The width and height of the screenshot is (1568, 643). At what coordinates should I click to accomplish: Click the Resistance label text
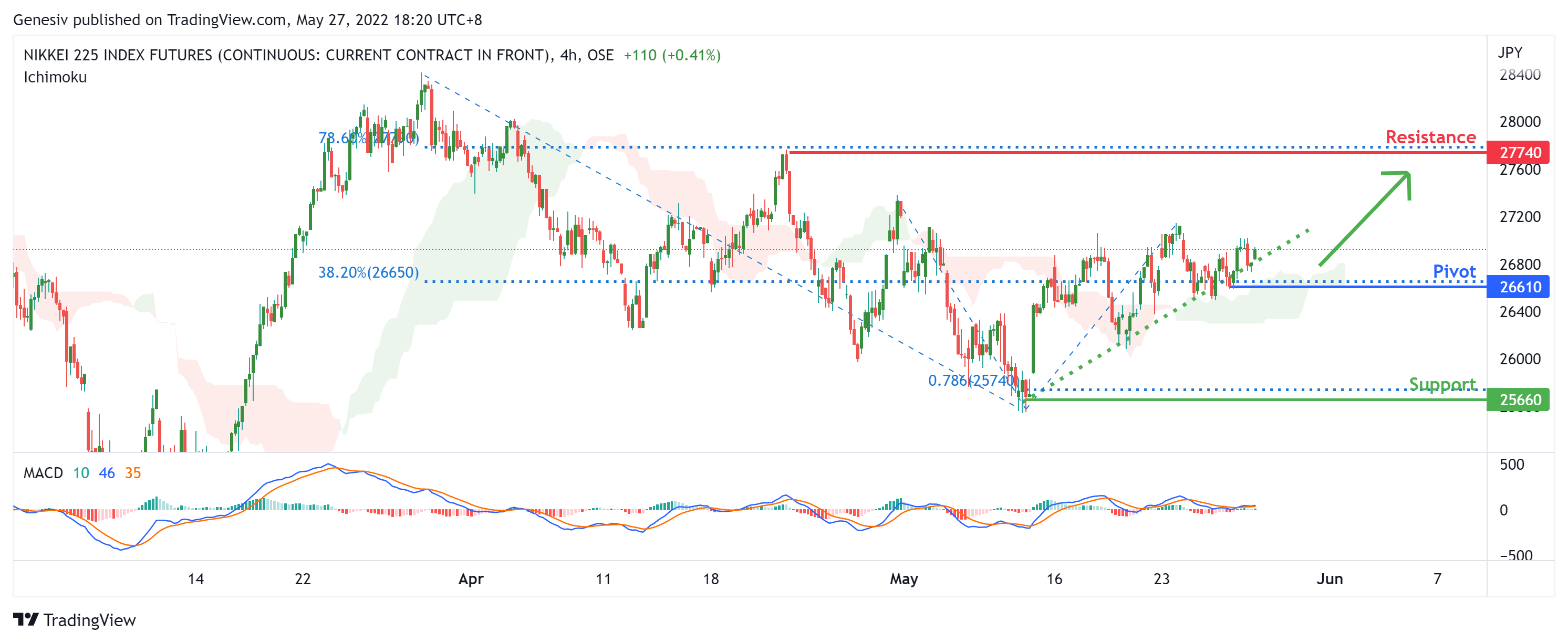[1430, 137]
